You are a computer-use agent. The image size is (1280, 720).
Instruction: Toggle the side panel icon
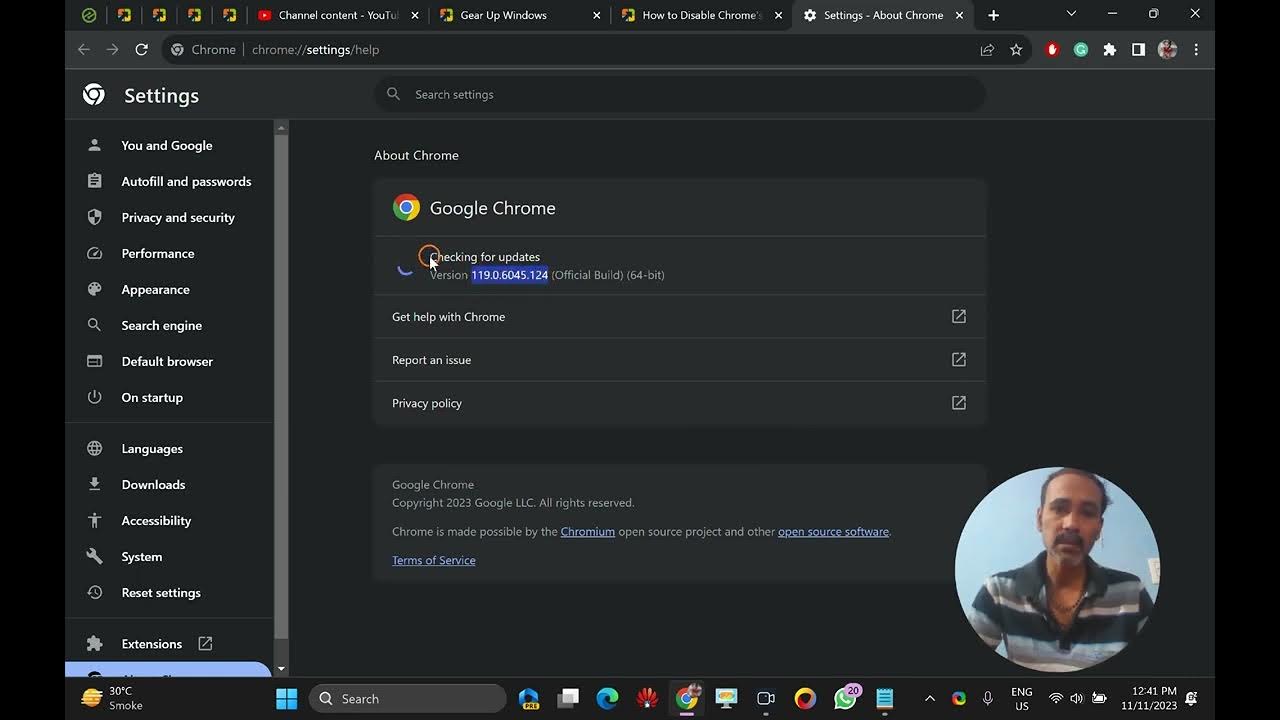(x=1138, y=49)
